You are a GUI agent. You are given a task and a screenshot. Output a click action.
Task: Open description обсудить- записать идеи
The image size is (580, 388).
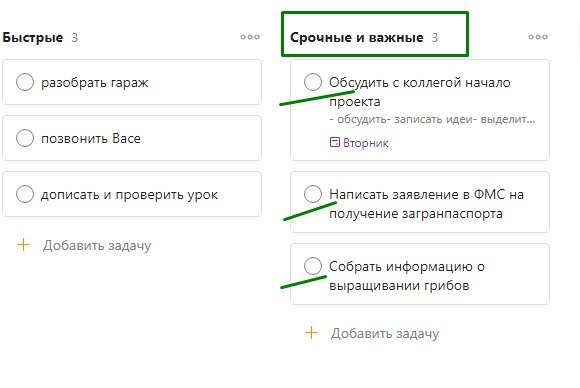(x=432, y=119)
